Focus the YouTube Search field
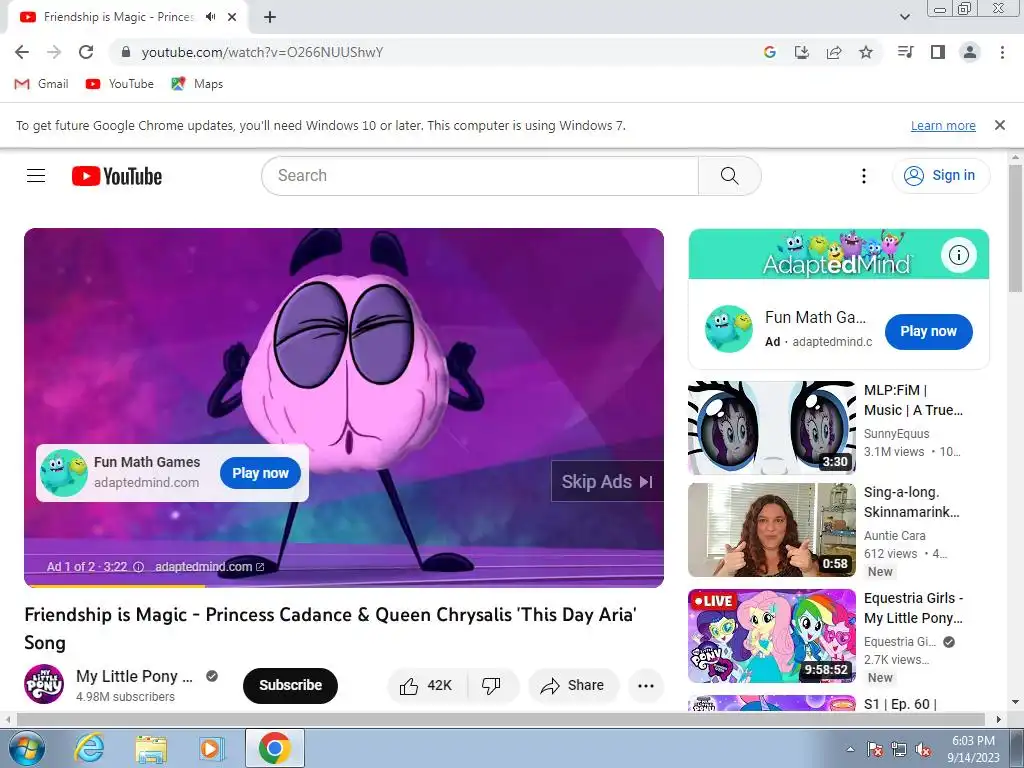Viewport: 1024px width, 768px height. point(480,176)
